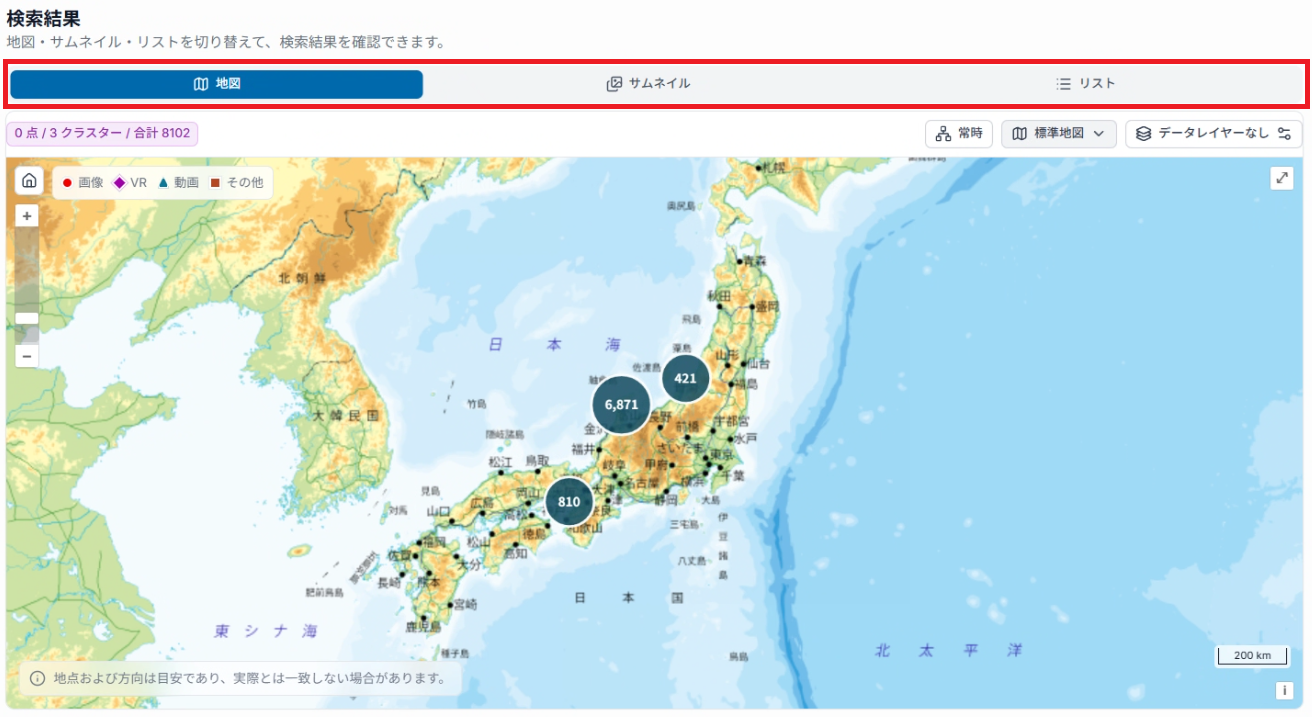Open the 標準地図 basemap dropdown

click(1059, 134)
